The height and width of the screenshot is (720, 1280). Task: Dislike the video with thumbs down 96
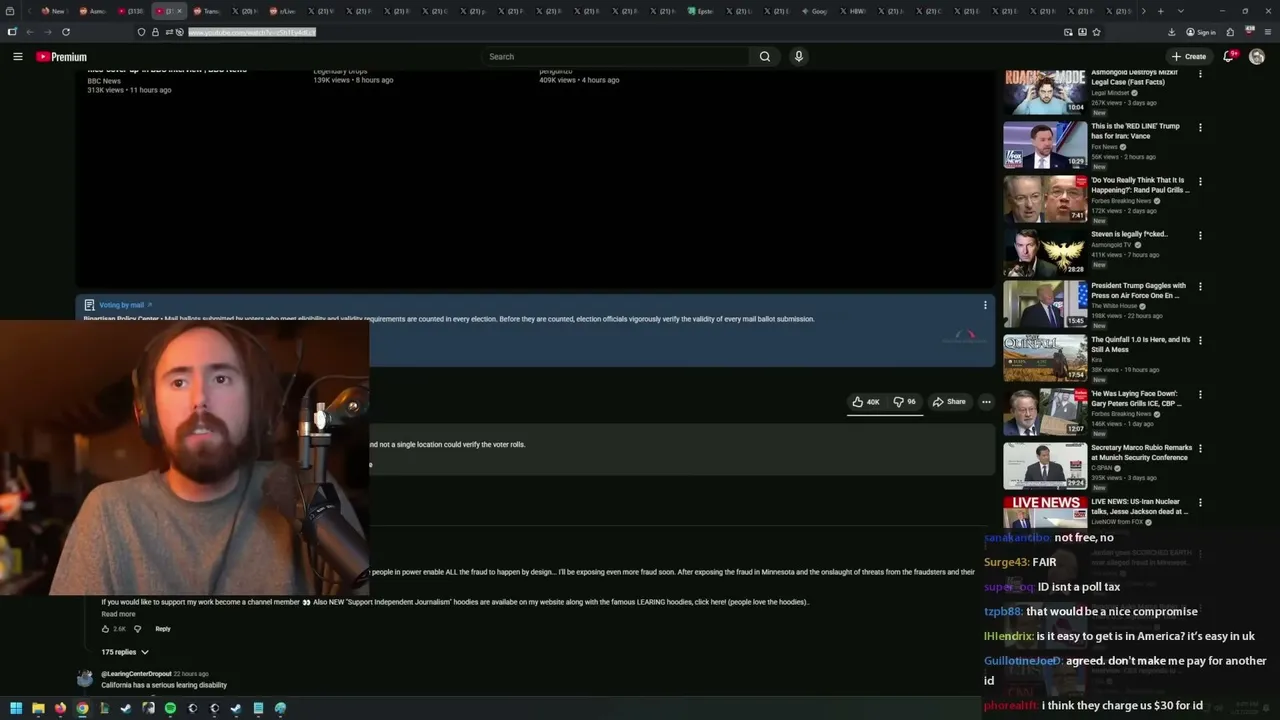click(904, 402)
